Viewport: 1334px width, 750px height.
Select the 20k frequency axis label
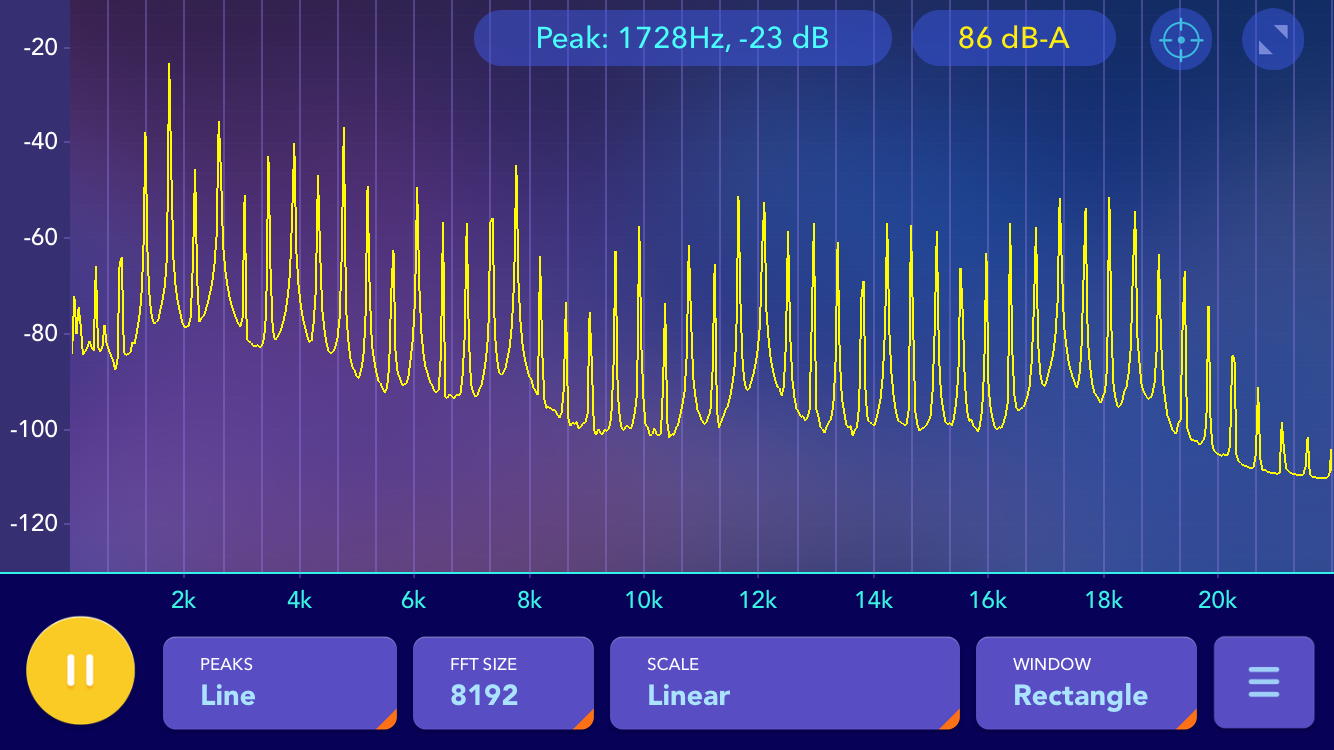[1217, 600]
